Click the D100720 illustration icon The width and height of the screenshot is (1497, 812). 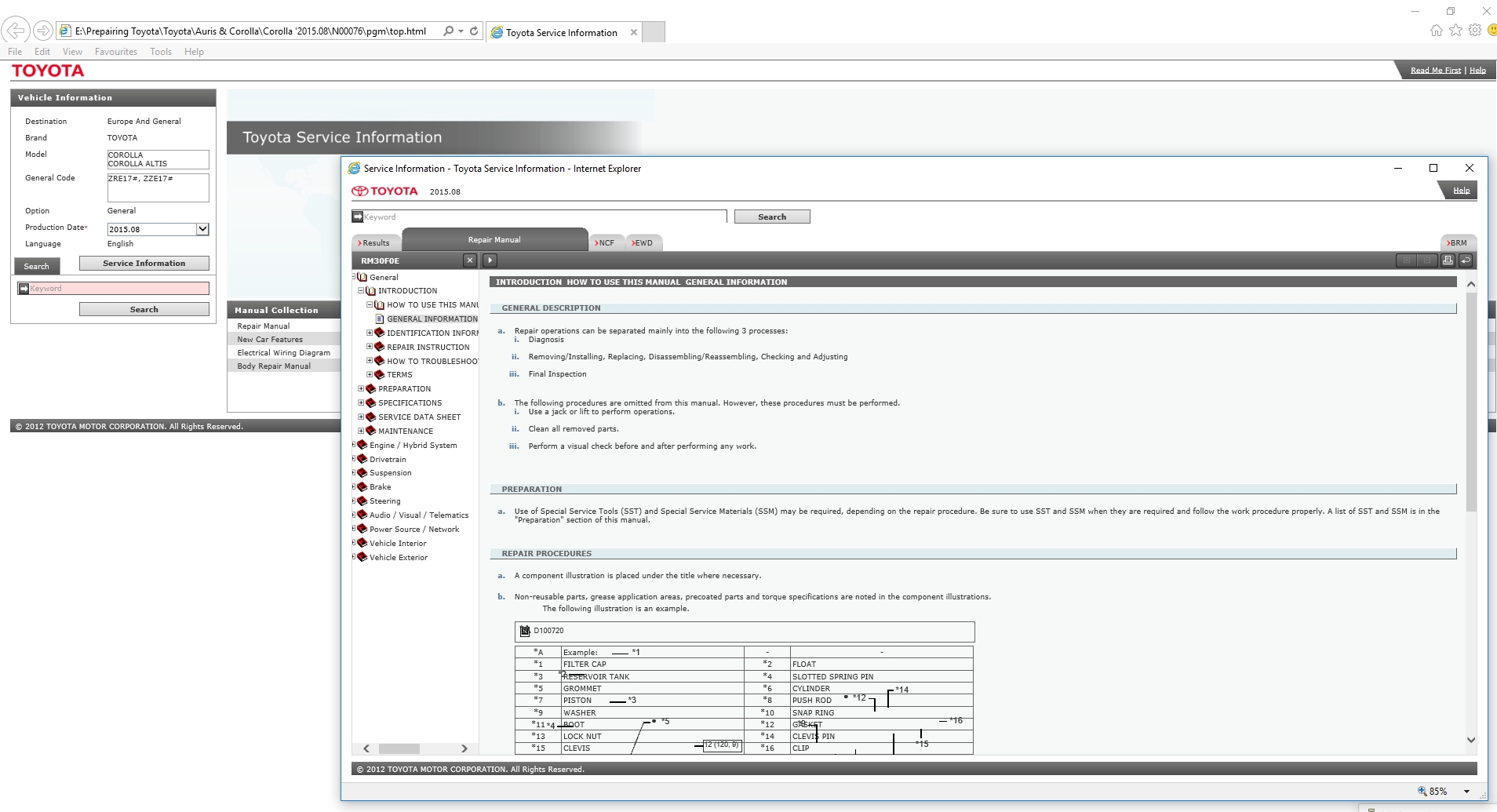click(x=525, y=631)
